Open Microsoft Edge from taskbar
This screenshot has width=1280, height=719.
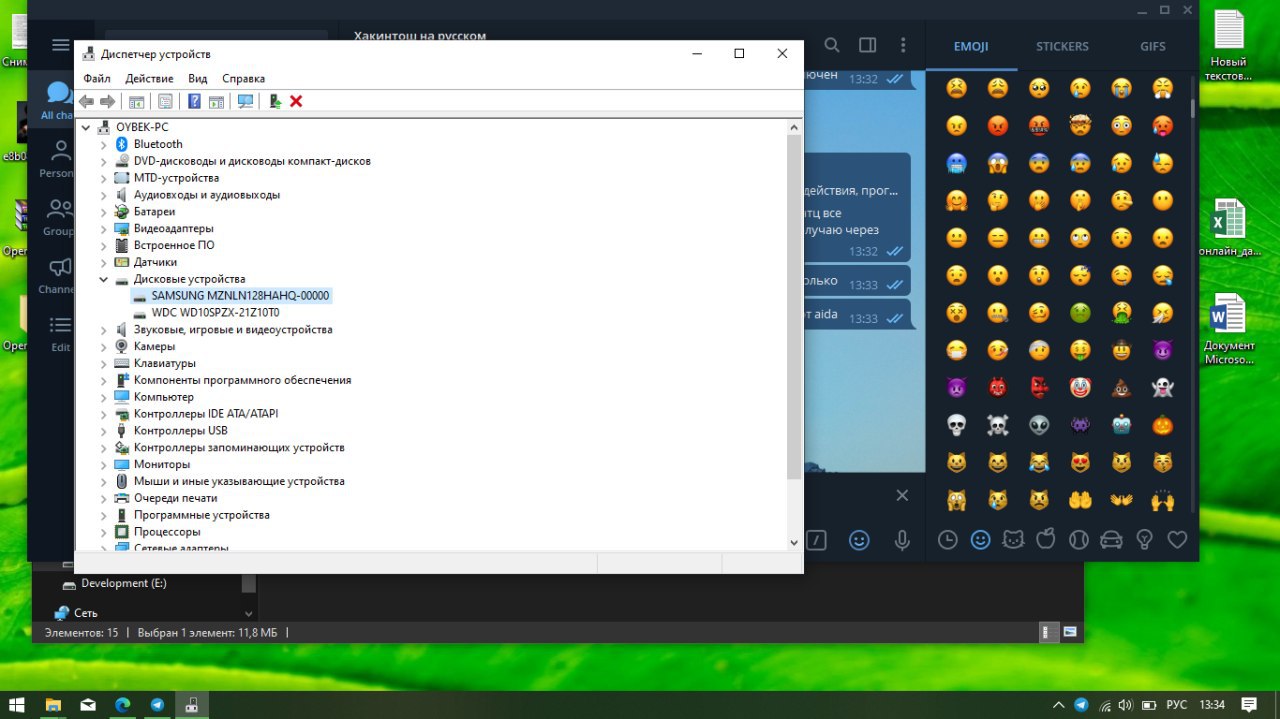tap(122, 705)
